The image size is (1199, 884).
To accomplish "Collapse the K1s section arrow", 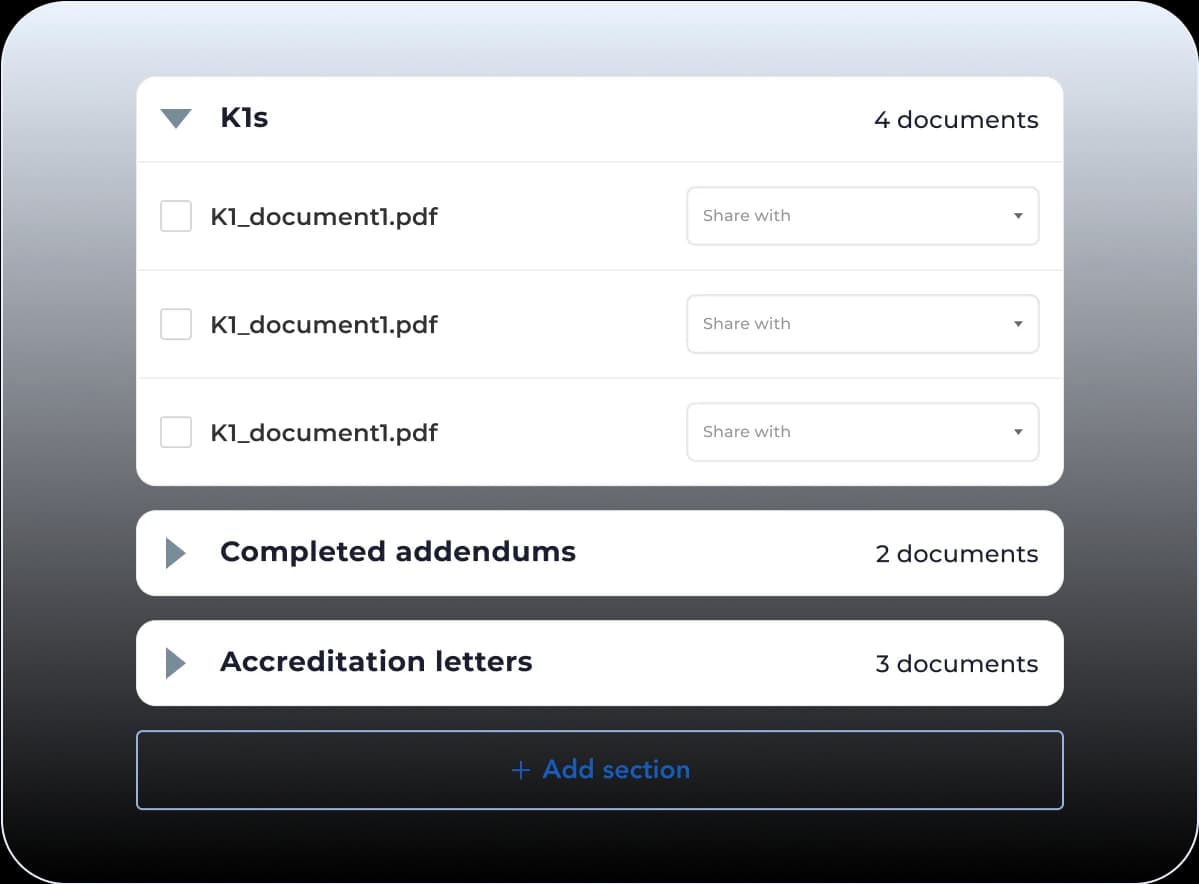I will click(x=175, y=119).
